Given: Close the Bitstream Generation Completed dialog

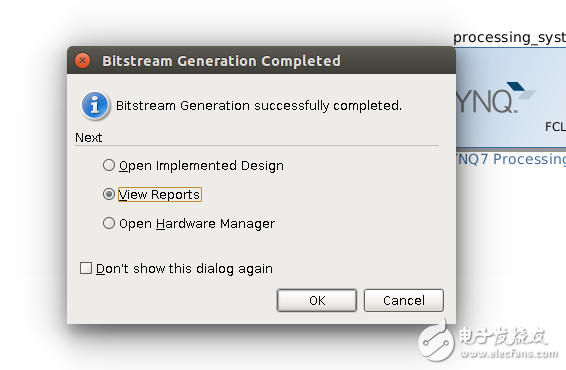Looking at the screenshot, I should coord(83,61).
